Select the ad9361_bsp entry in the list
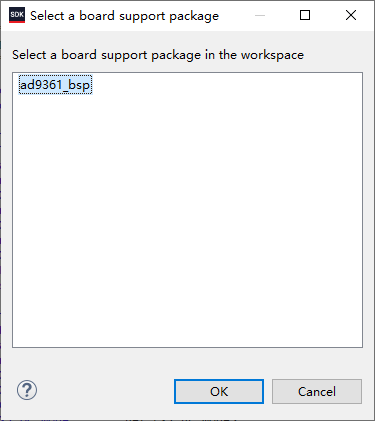 (55, 85)
